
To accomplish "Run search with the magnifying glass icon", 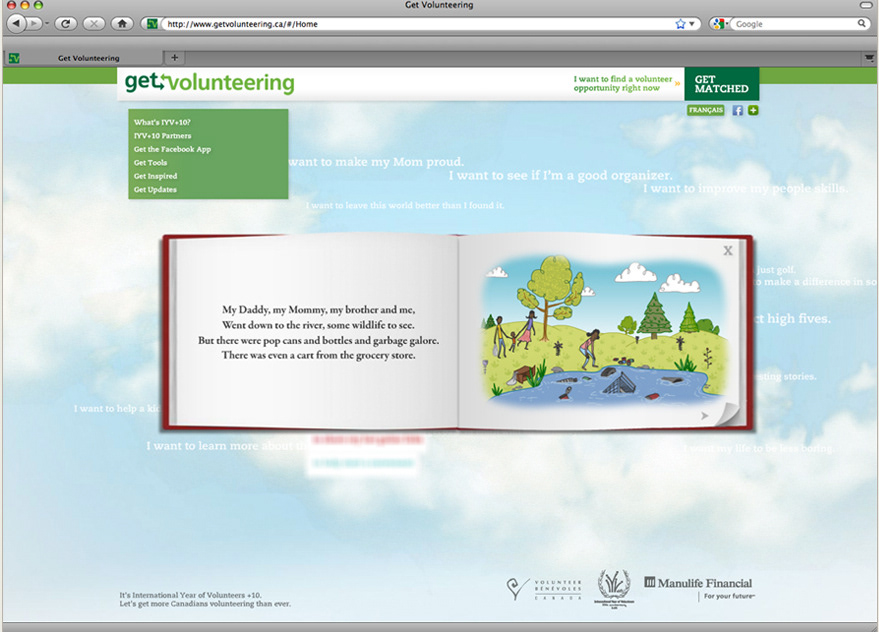I will [x=862, y=24].
